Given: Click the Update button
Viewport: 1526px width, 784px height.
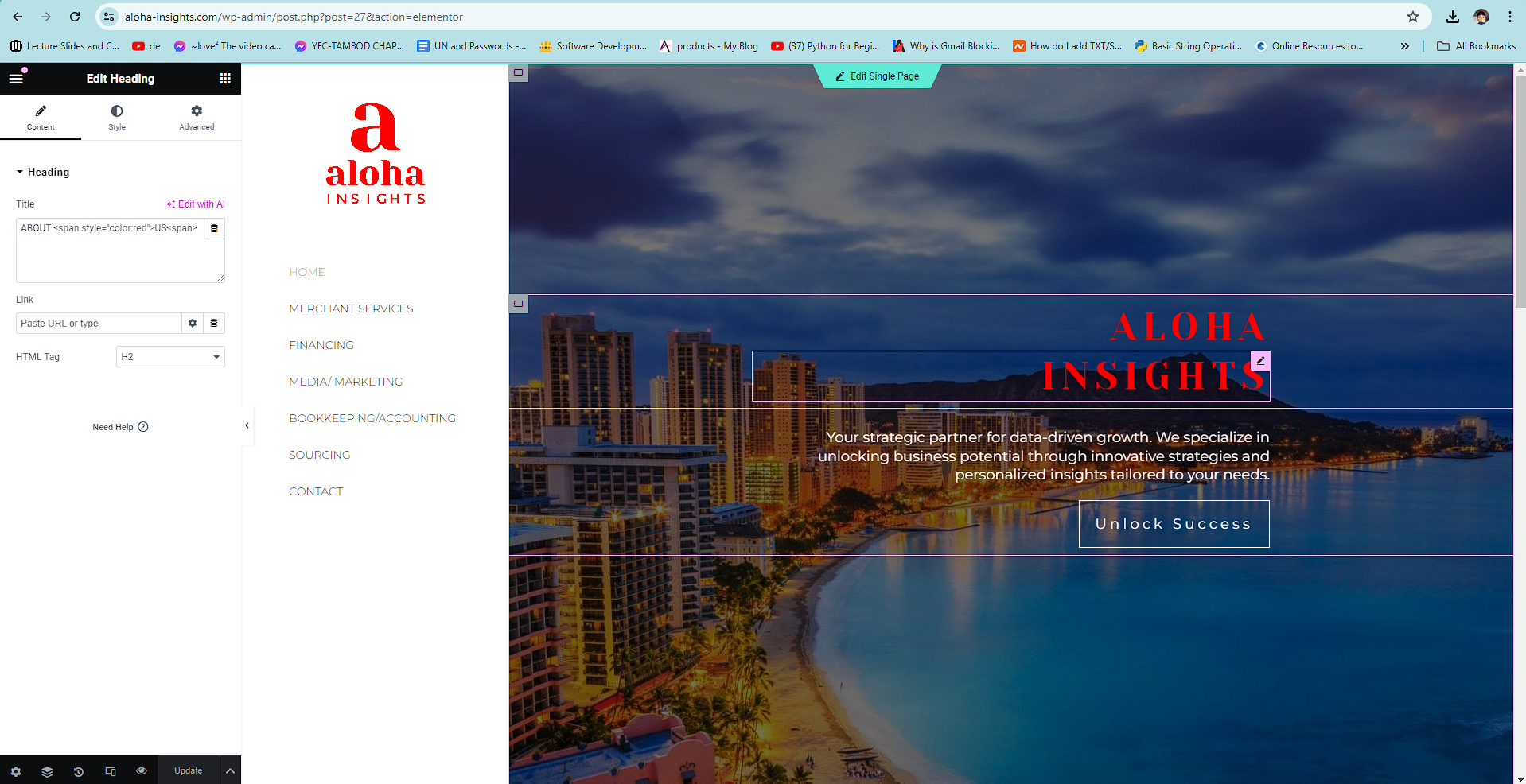Looking at the screenshot, I should 189,770.
